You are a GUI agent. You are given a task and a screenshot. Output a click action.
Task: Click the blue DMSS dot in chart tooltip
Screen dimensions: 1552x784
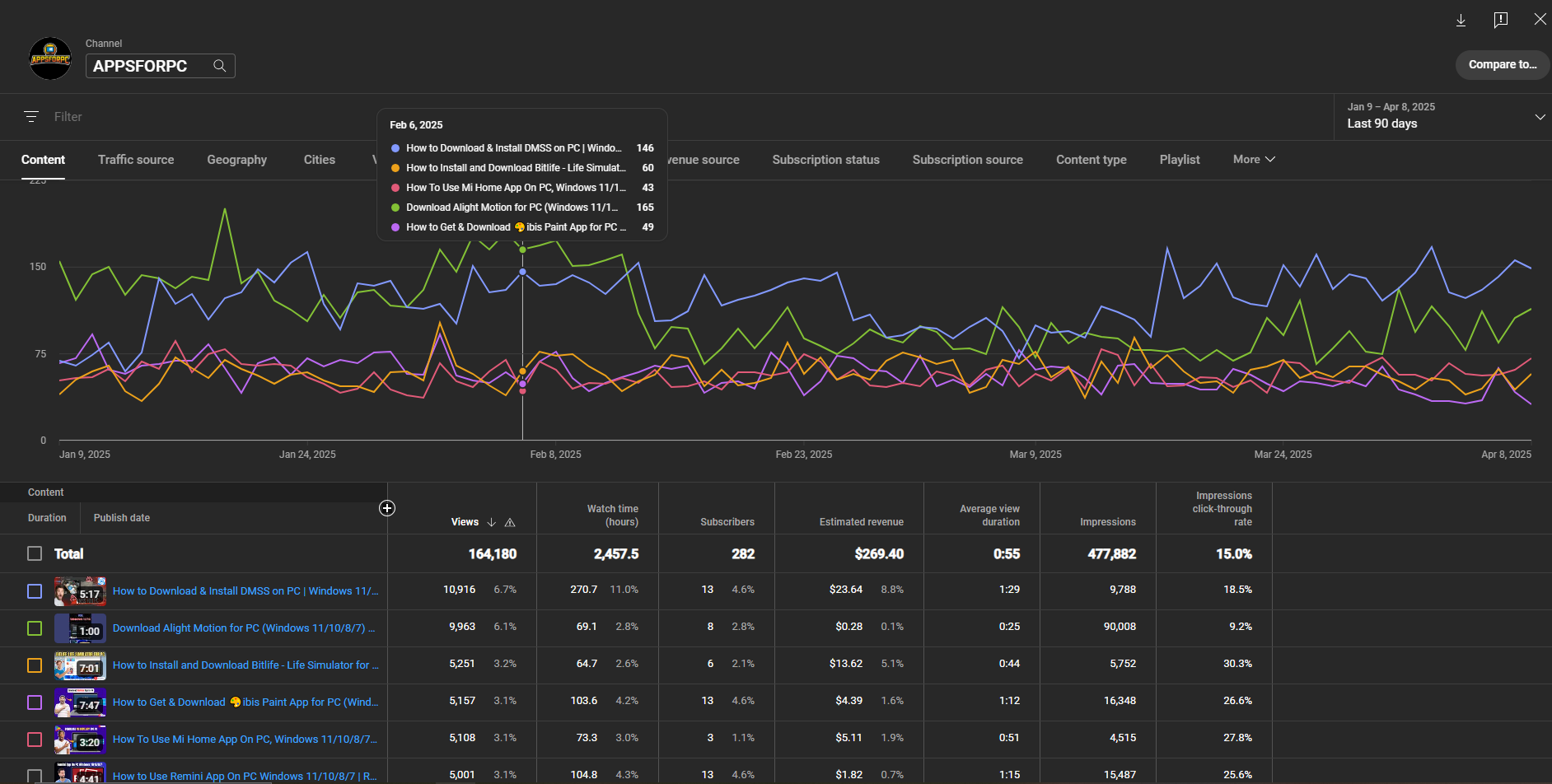coord(395,148)
